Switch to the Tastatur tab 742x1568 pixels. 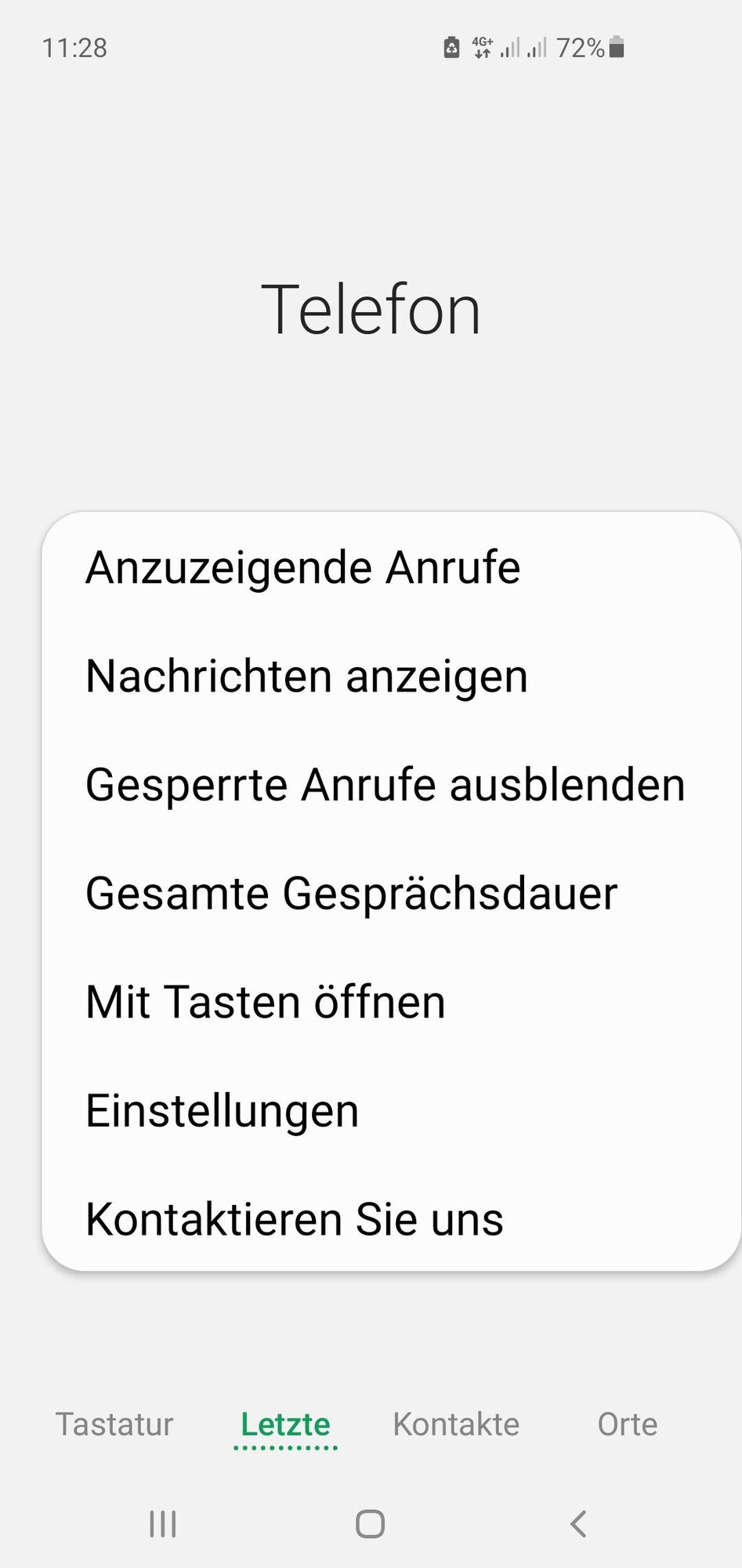[x=114, y=1424]
